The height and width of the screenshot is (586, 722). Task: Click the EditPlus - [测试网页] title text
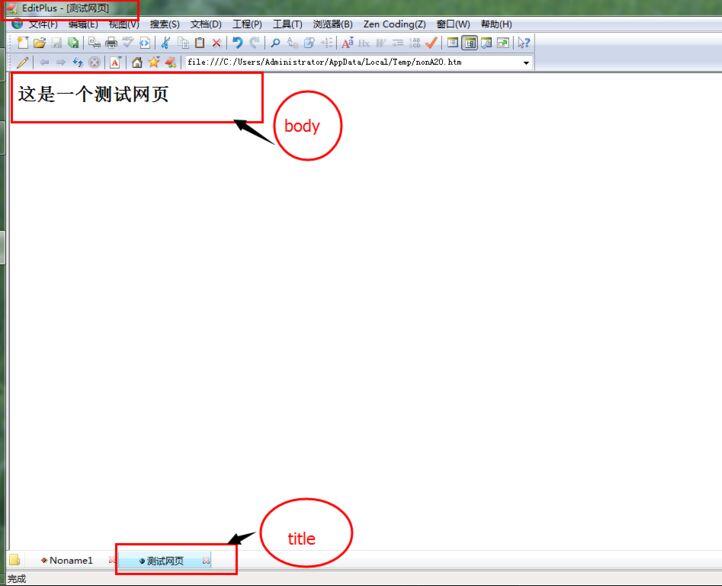(x=65, y=8)
